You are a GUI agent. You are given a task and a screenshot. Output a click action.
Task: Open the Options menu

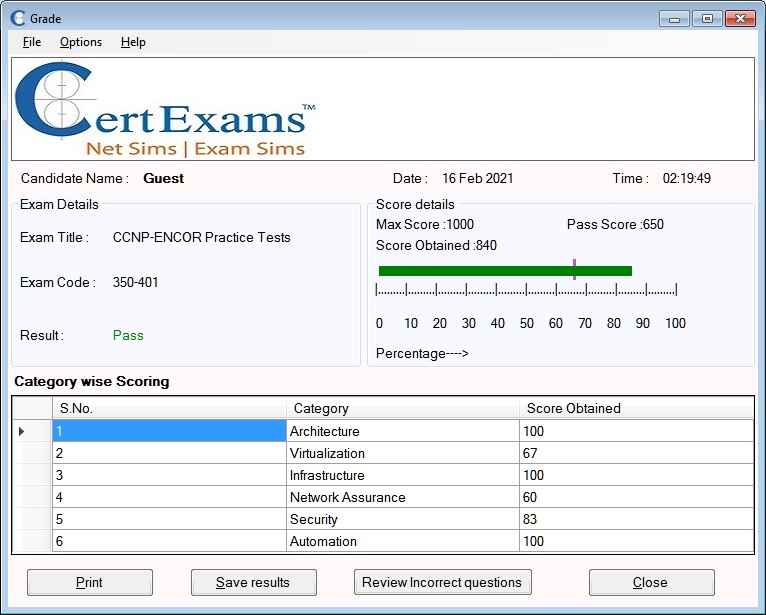click(x=81, y=42)
